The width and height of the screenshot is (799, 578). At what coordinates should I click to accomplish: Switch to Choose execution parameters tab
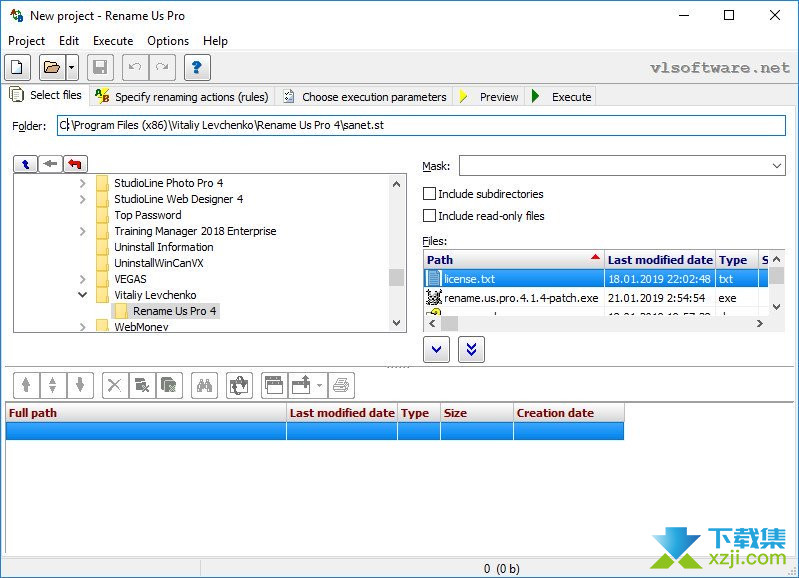coord(365,96)
